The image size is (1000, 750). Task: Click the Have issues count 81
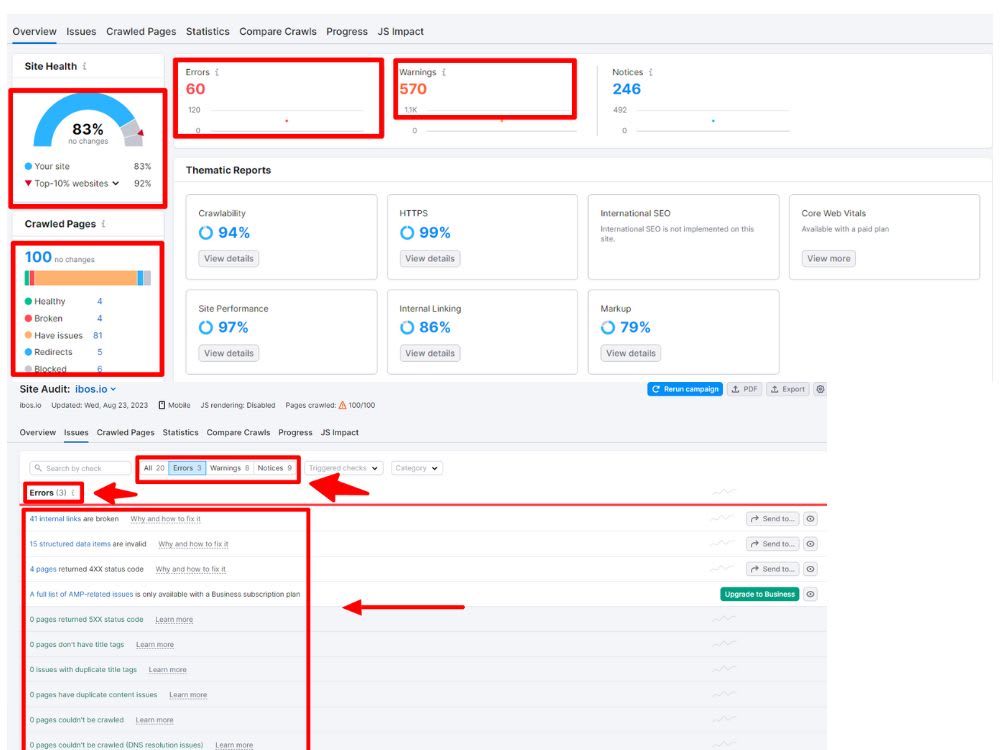[x=98, y=335]
